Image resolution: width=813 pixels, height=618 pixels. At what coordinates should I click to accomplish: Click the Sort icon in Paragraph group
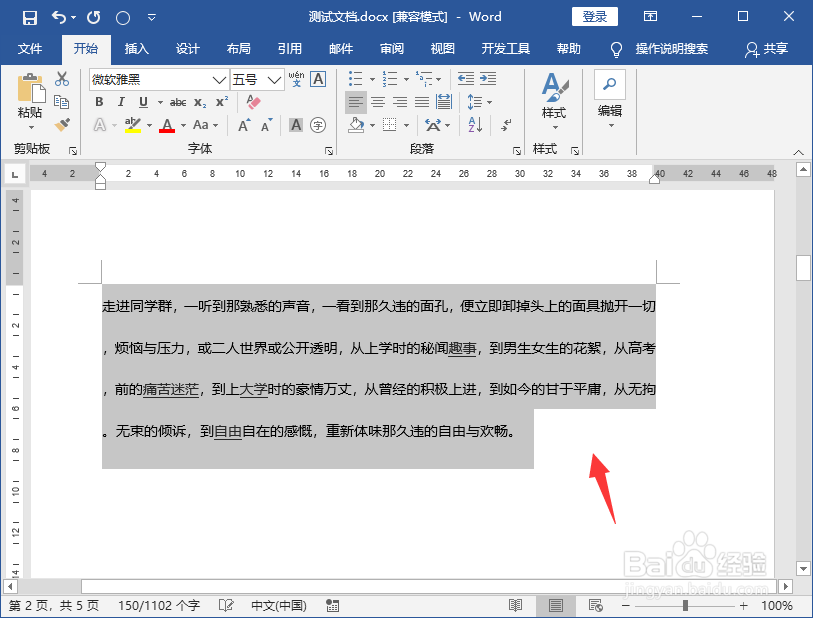point(473,125)
